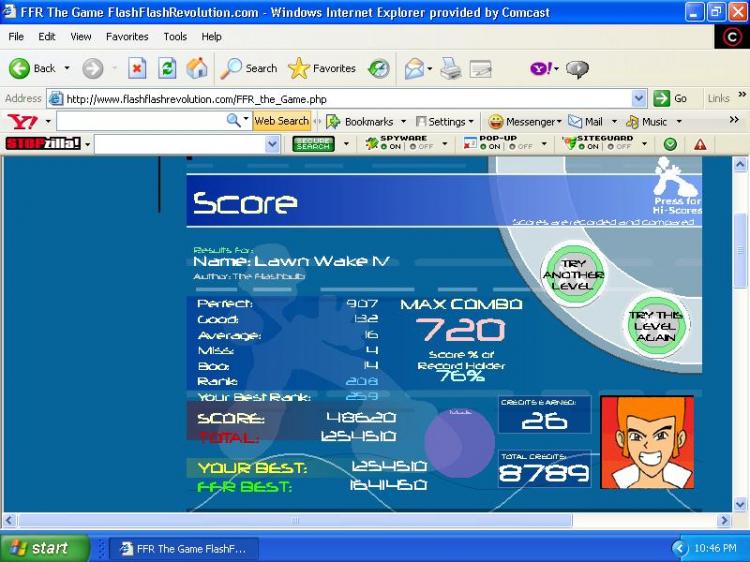
Task: Click Try Another Level button
Action: 574,275
